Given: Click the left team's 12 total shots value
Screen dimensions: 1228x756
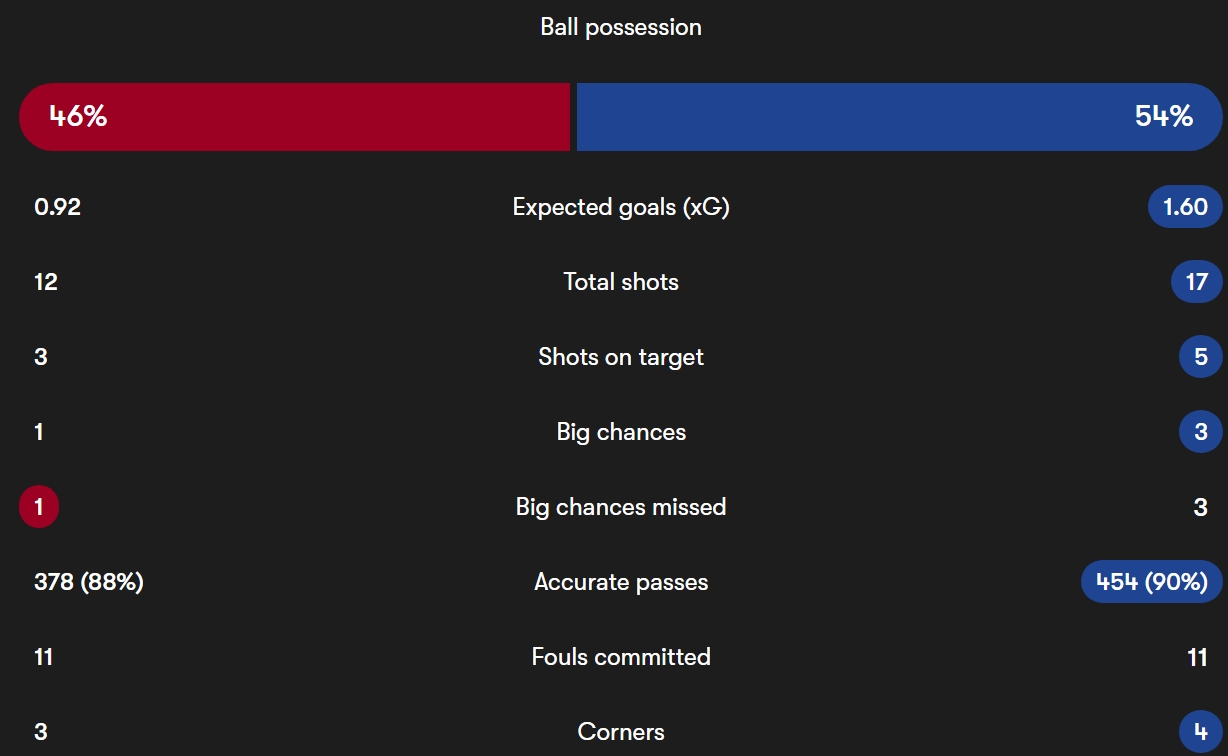Looking at the screenshot, I should (x=46, y=282).
